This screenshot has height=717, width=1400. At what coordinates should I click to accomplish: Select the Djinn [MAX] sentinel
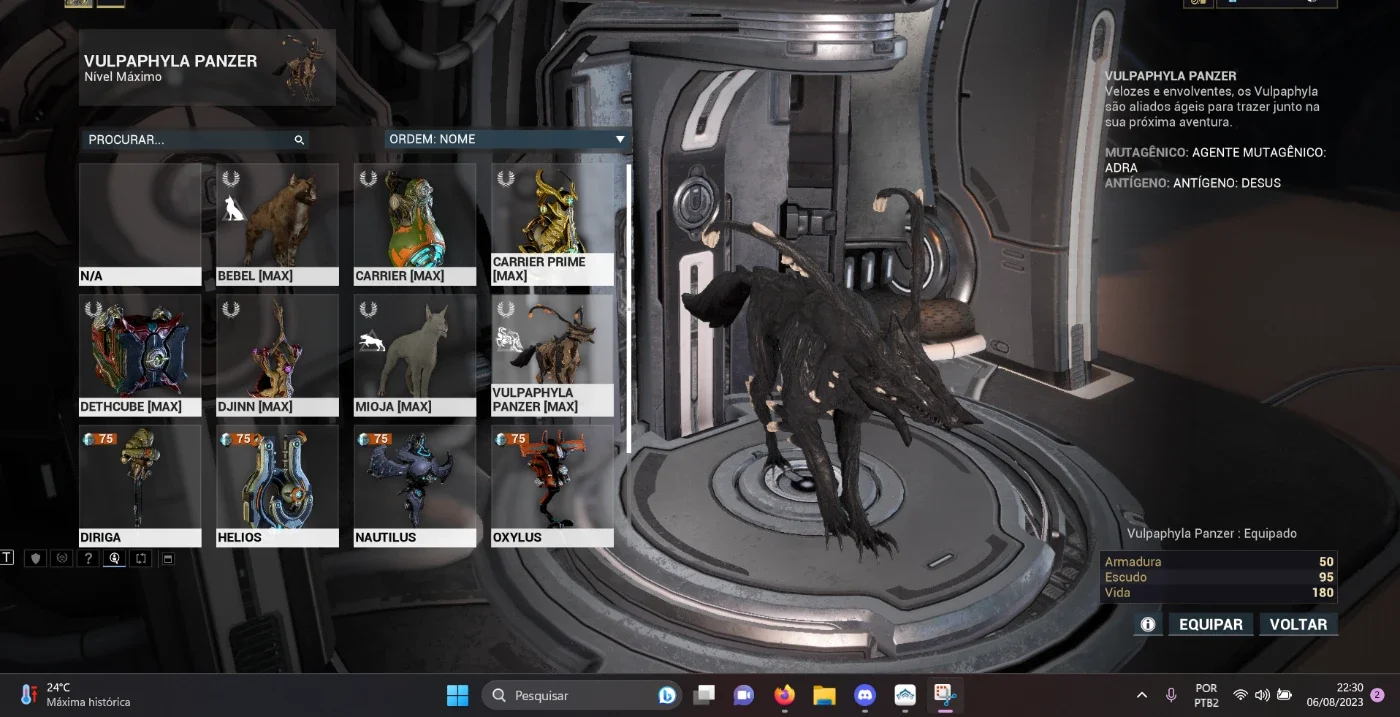pos(277,355)
